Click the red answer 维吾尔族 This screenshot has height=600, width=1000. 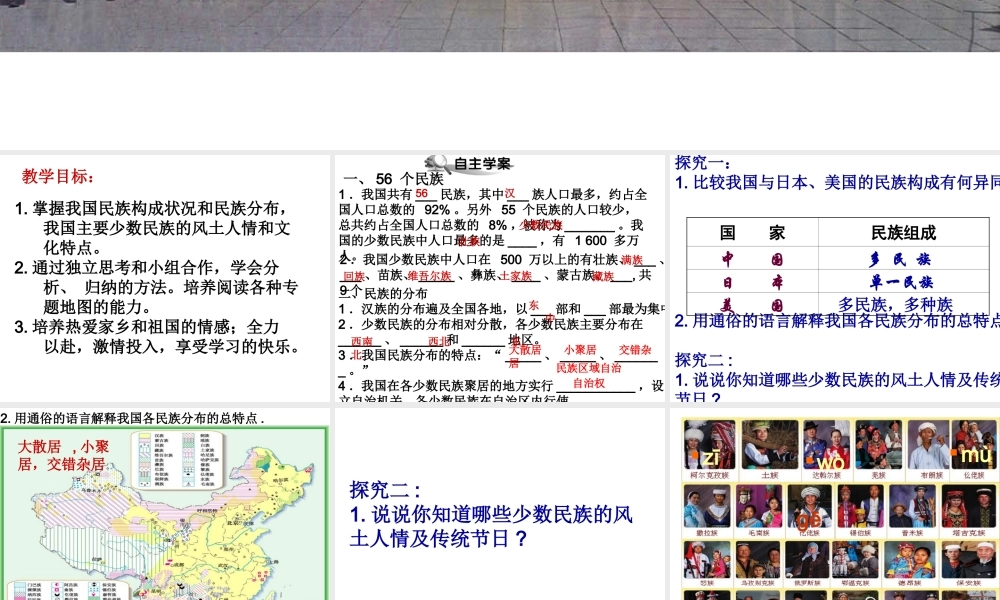430,275
